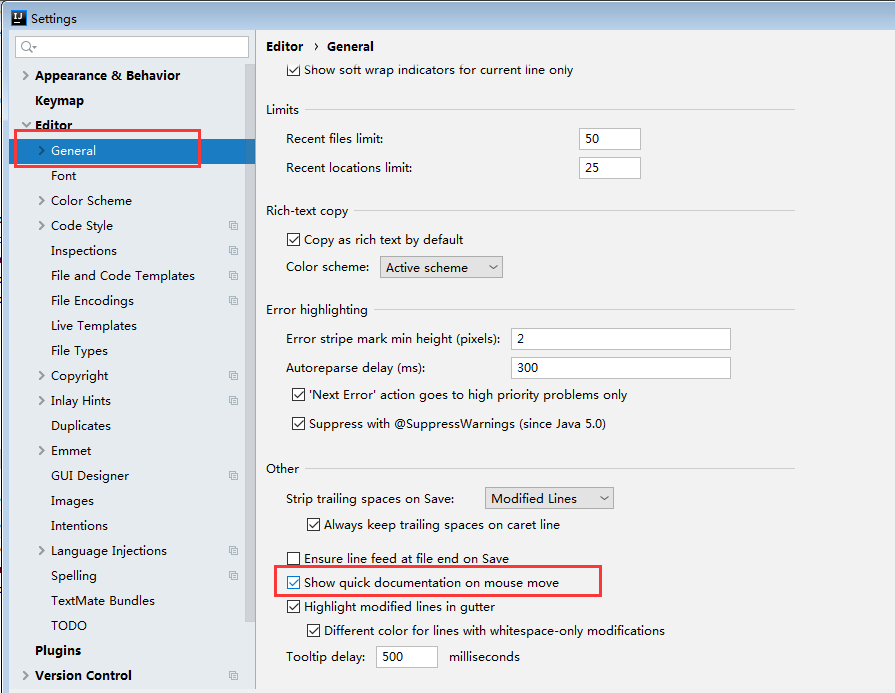Enable Ensure line feed at file end on Save
Viewport: 895px width, 693px height.
point(294,559)
